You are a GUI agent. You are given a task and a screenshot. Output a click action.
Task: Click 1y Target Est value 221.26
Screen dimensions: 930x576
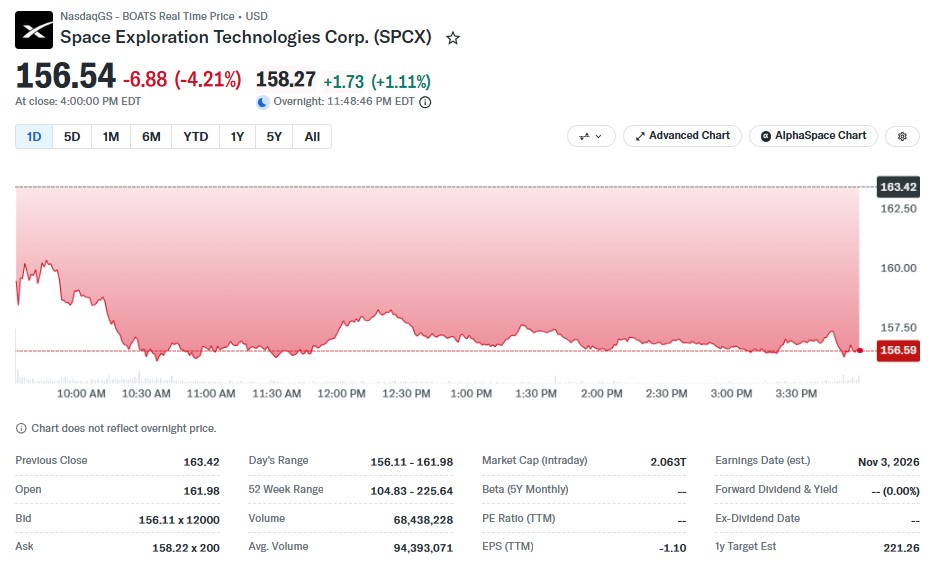[902, 548]
